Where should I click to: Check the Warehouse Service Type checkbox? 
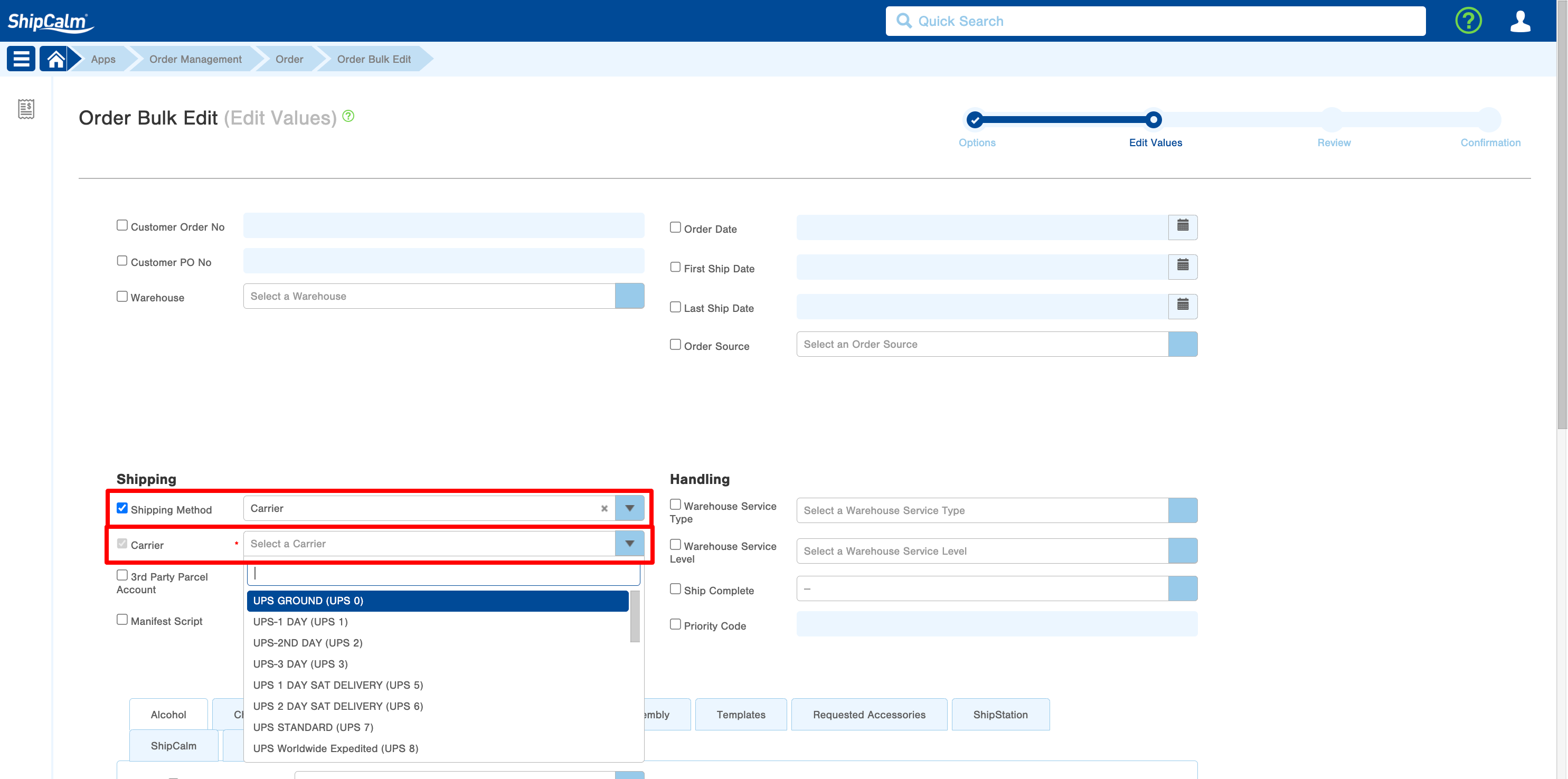(x=675, y=504)
